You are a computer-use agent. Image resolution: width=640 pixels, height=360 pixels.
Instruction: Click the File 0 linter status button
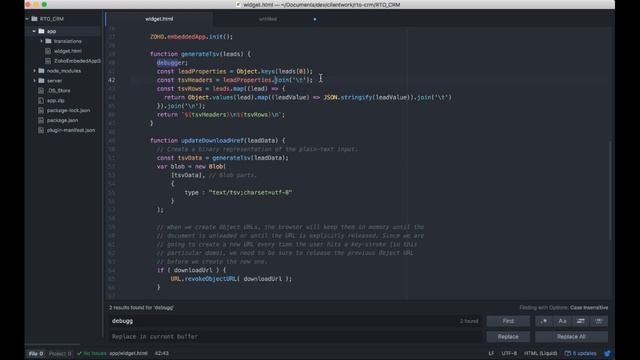[36, 353]
